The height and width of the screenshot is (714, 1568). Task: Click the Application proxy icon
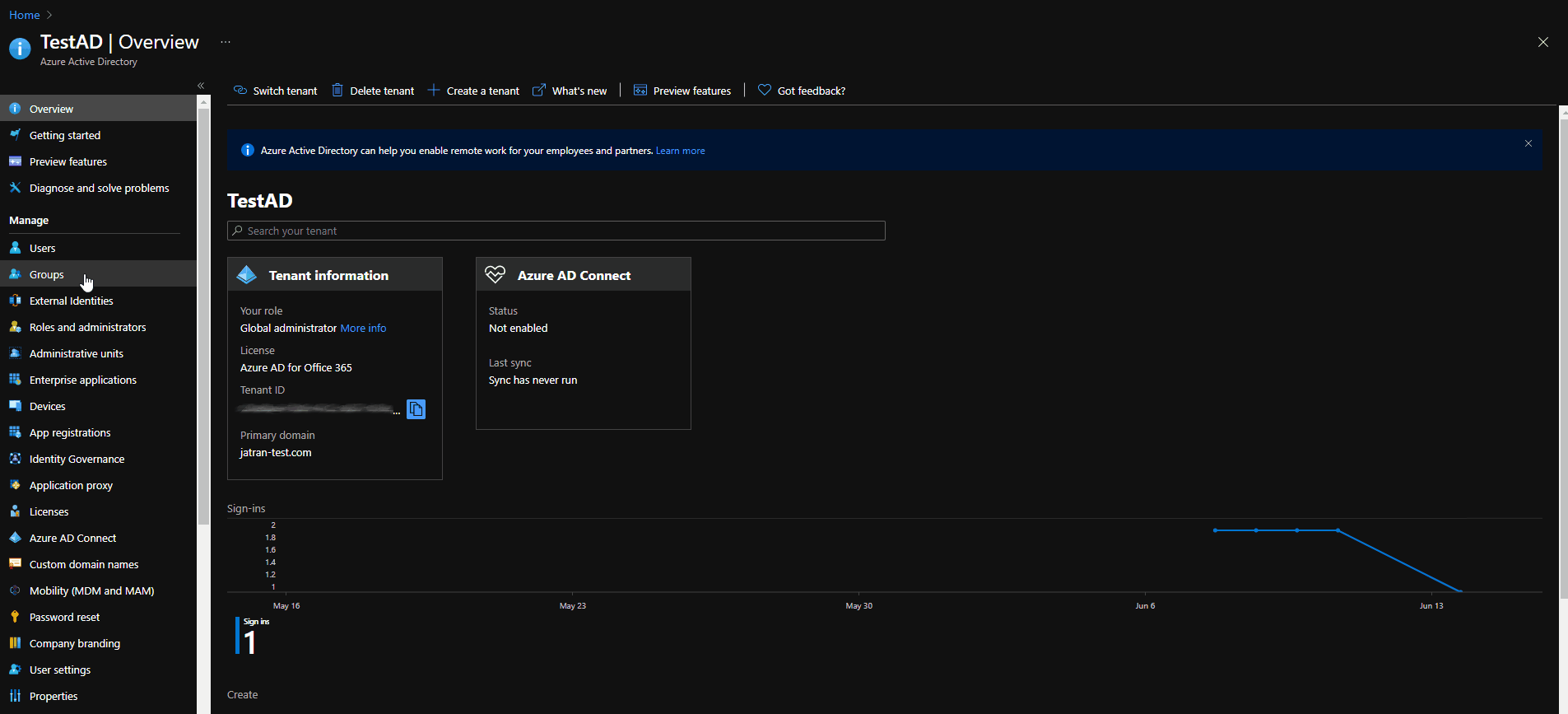click(x=15, y=485)
